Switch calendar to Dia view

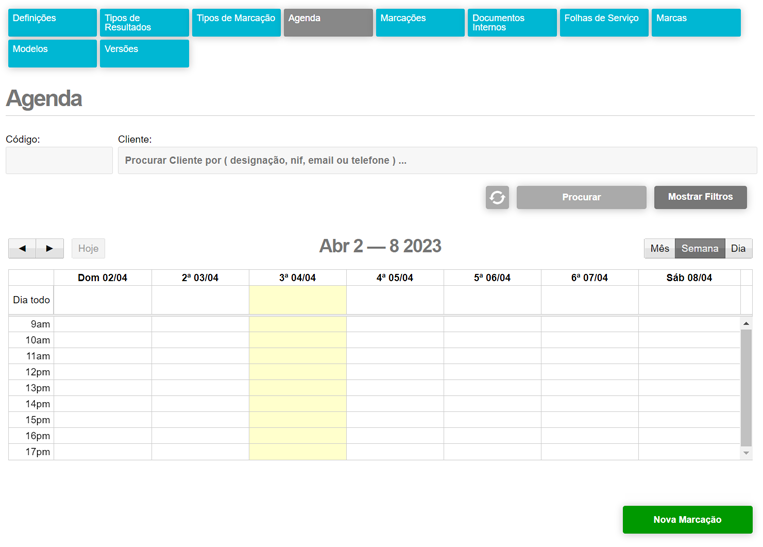(738, 248)
